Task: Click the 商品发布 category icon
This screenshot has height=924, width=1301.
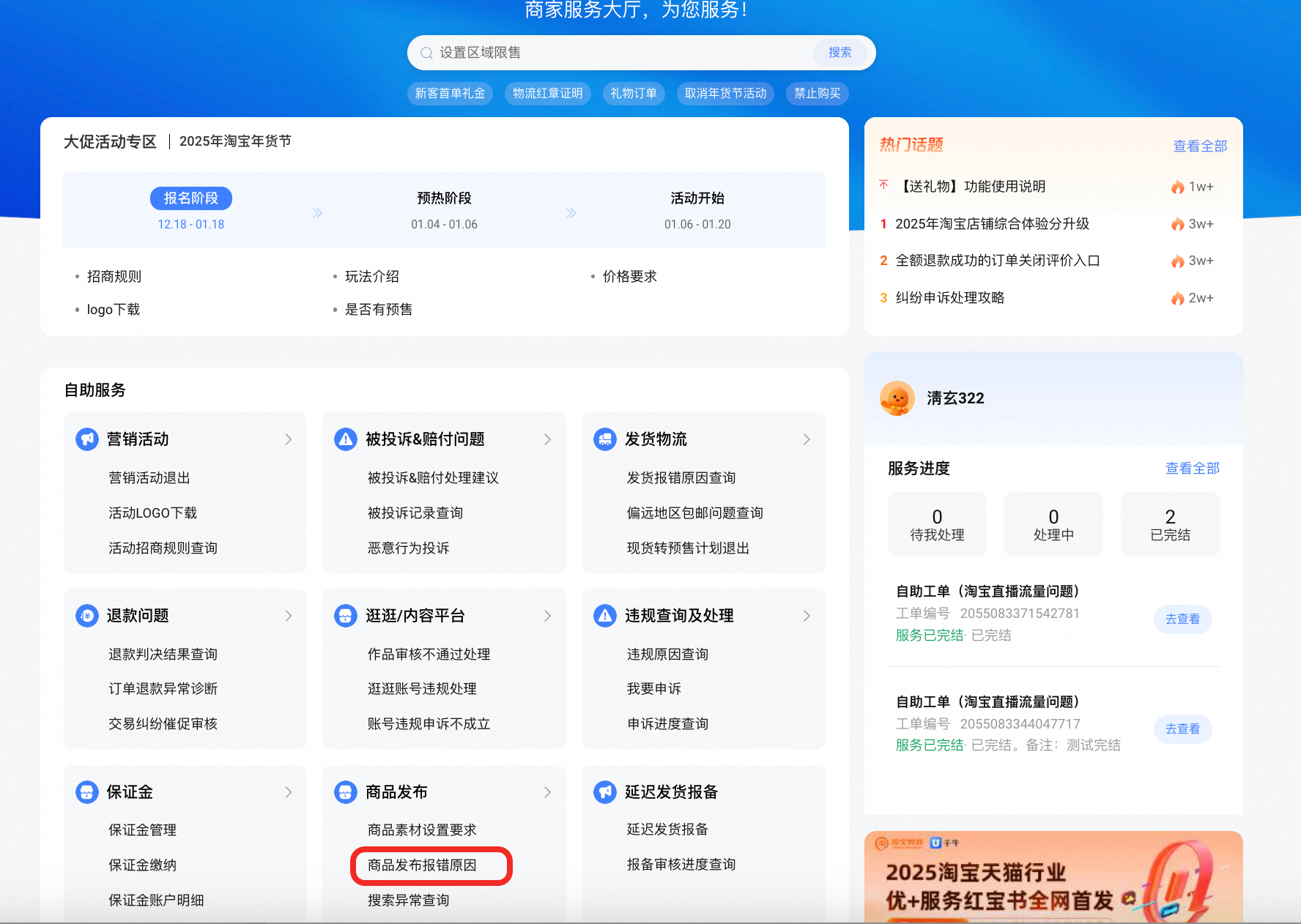Action: point(346,792)
